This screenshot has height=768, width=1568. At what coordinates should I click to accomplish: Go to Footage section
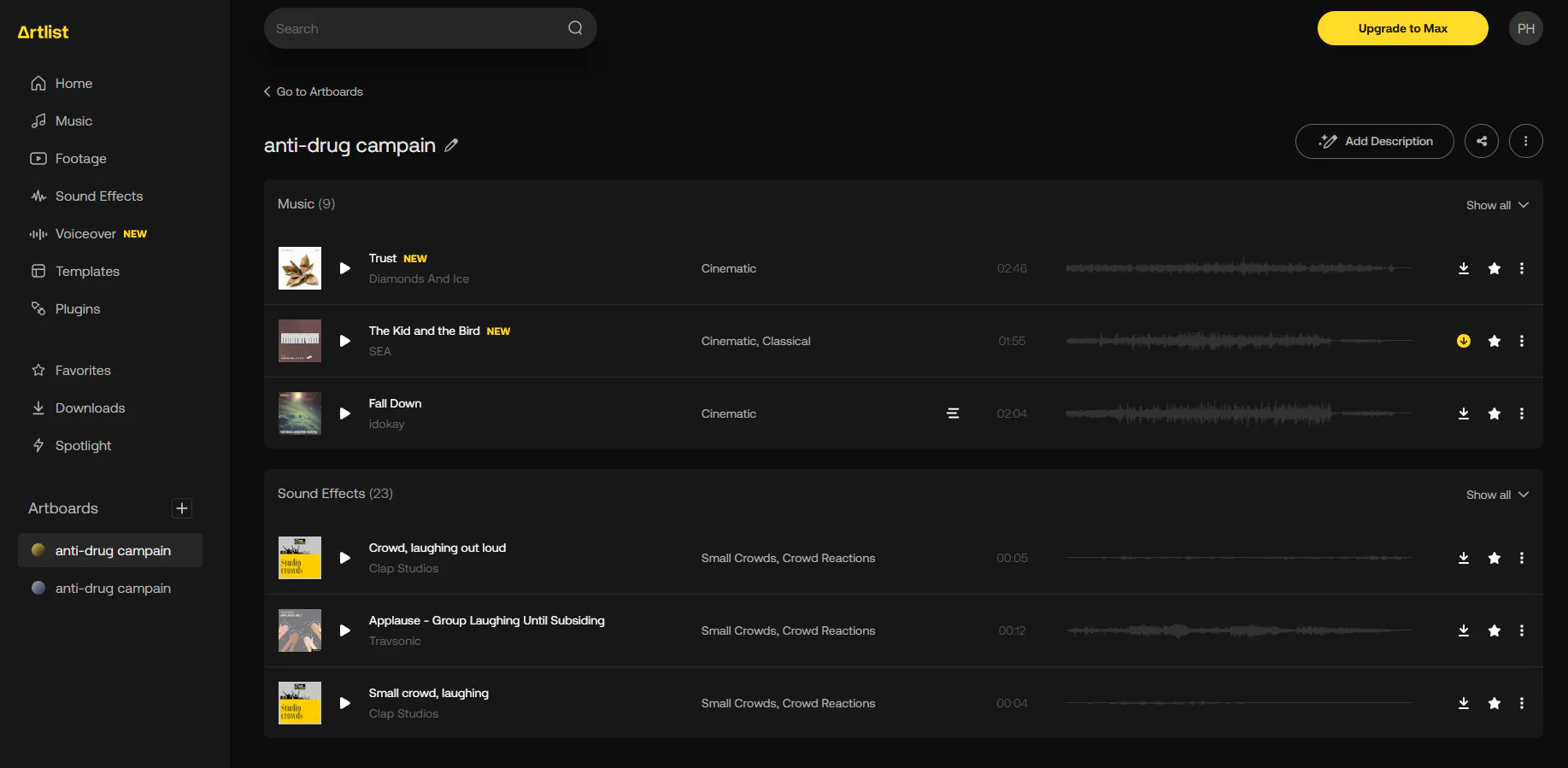click(80, 159)
